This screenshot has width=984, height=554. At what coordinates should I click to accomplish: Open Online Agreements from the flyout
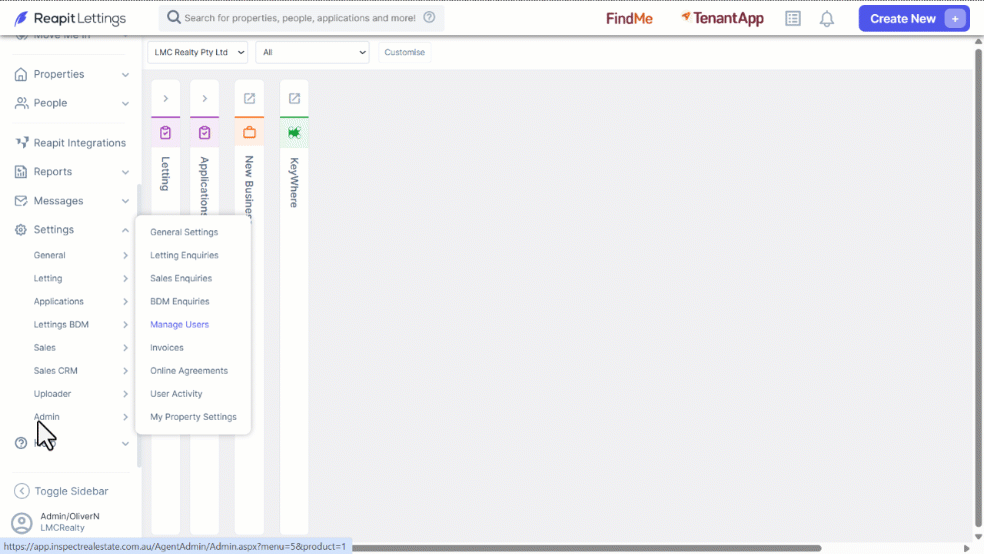point(189,371)
